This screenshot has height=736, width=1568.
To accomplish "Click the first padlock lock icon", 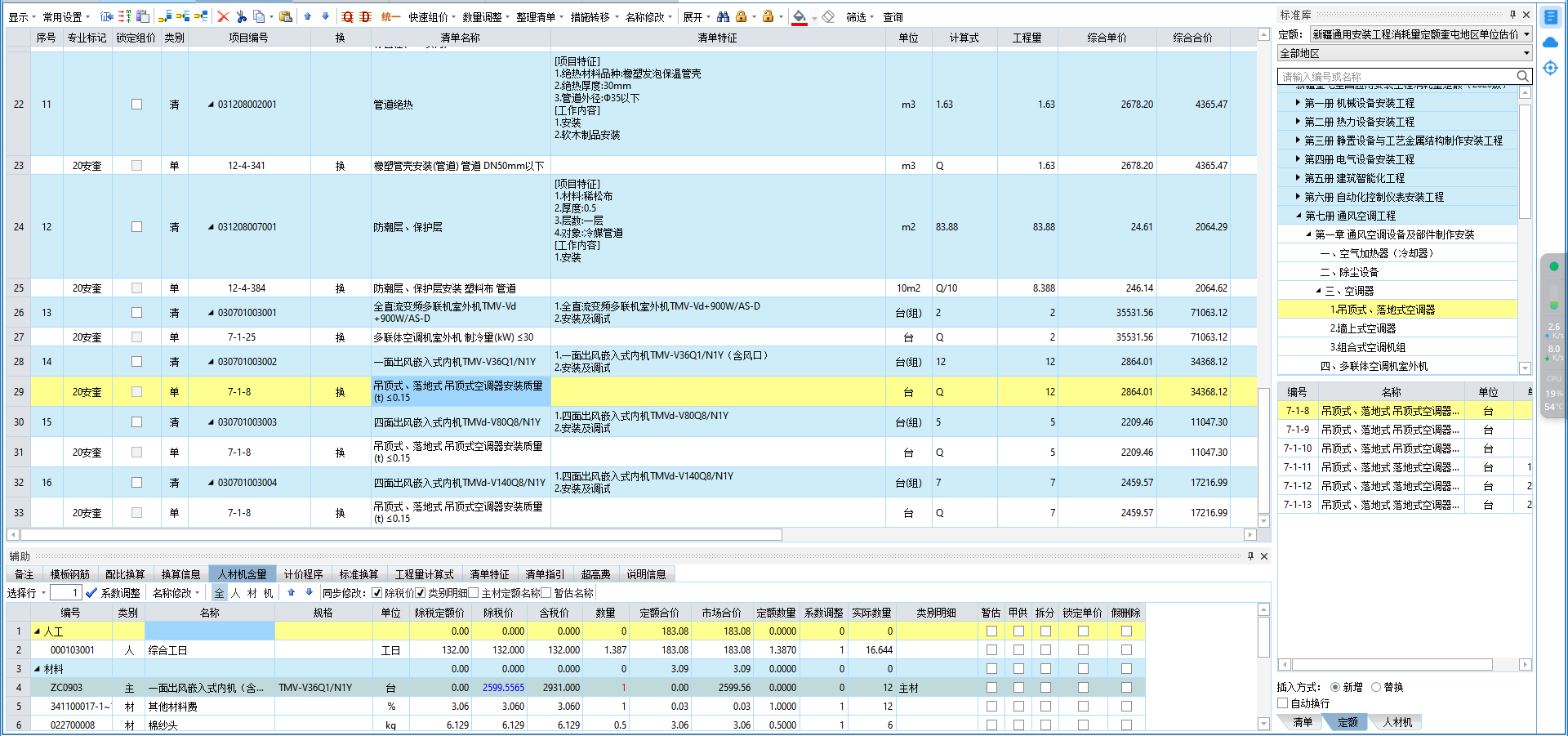I will [x=741, y=16].
